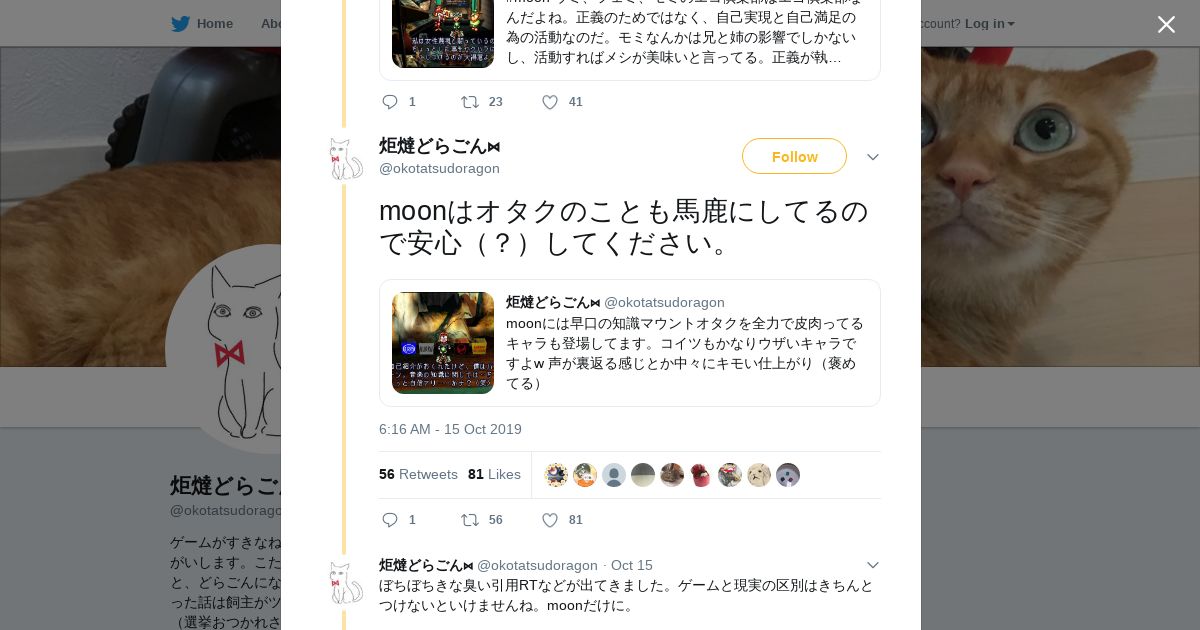Open the tweet timestamp 6:16 AM link
Screen dimensions: 1200x630
click(x=450, y=429)
